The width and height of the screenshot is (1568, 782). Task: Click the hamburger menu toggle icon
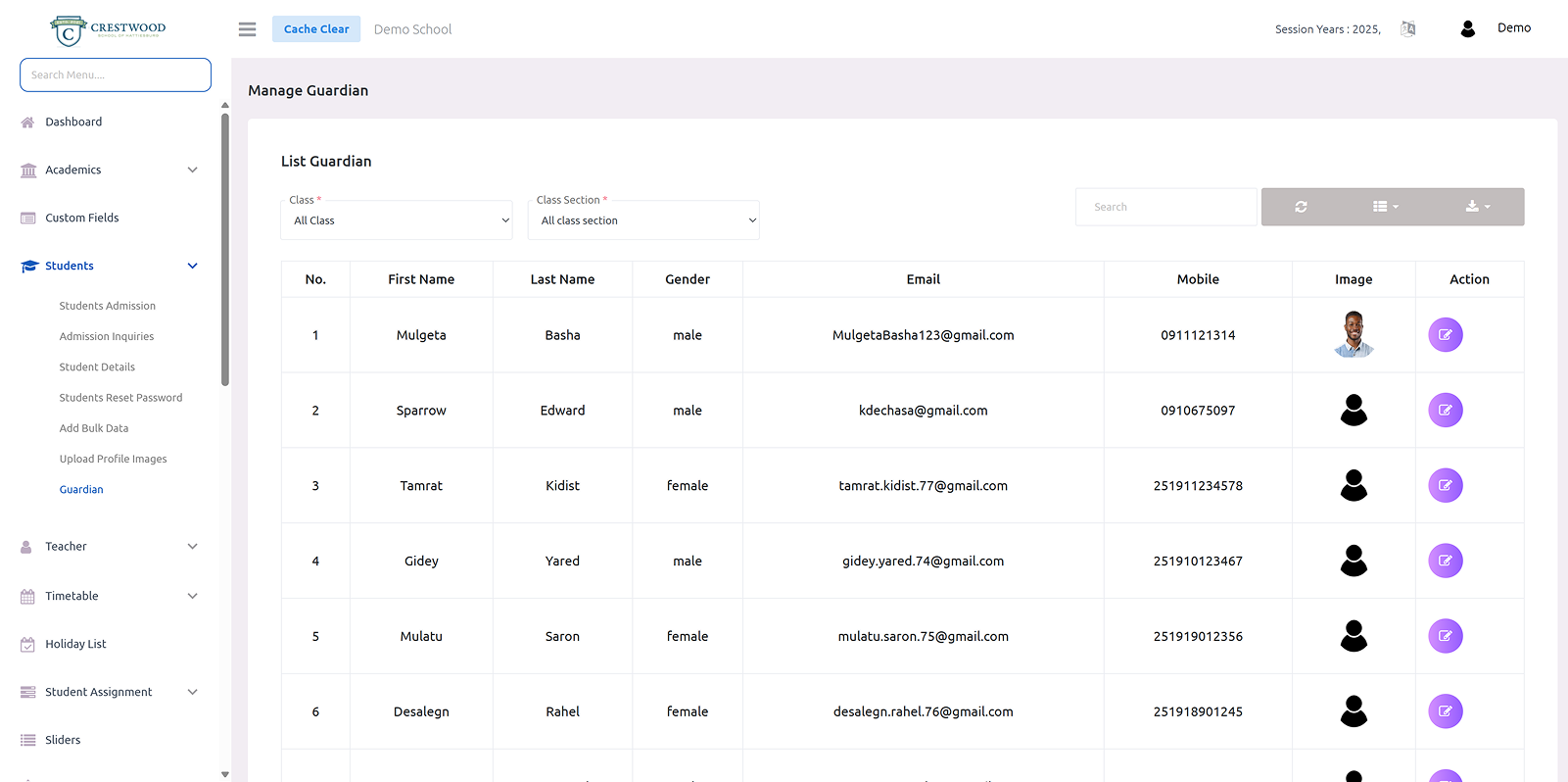(247, 29)
